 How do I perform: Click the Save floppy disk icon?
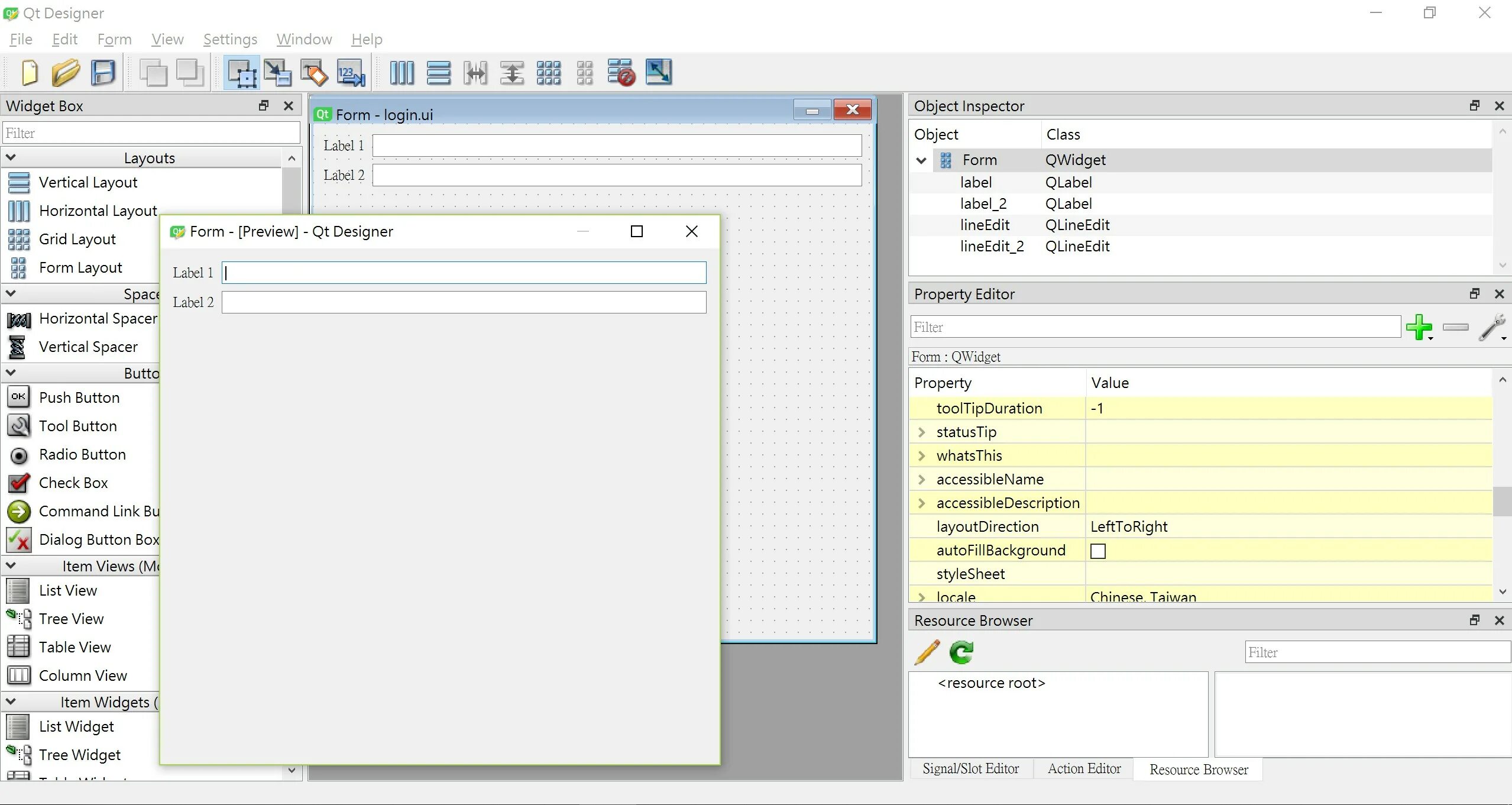[103, 73]
